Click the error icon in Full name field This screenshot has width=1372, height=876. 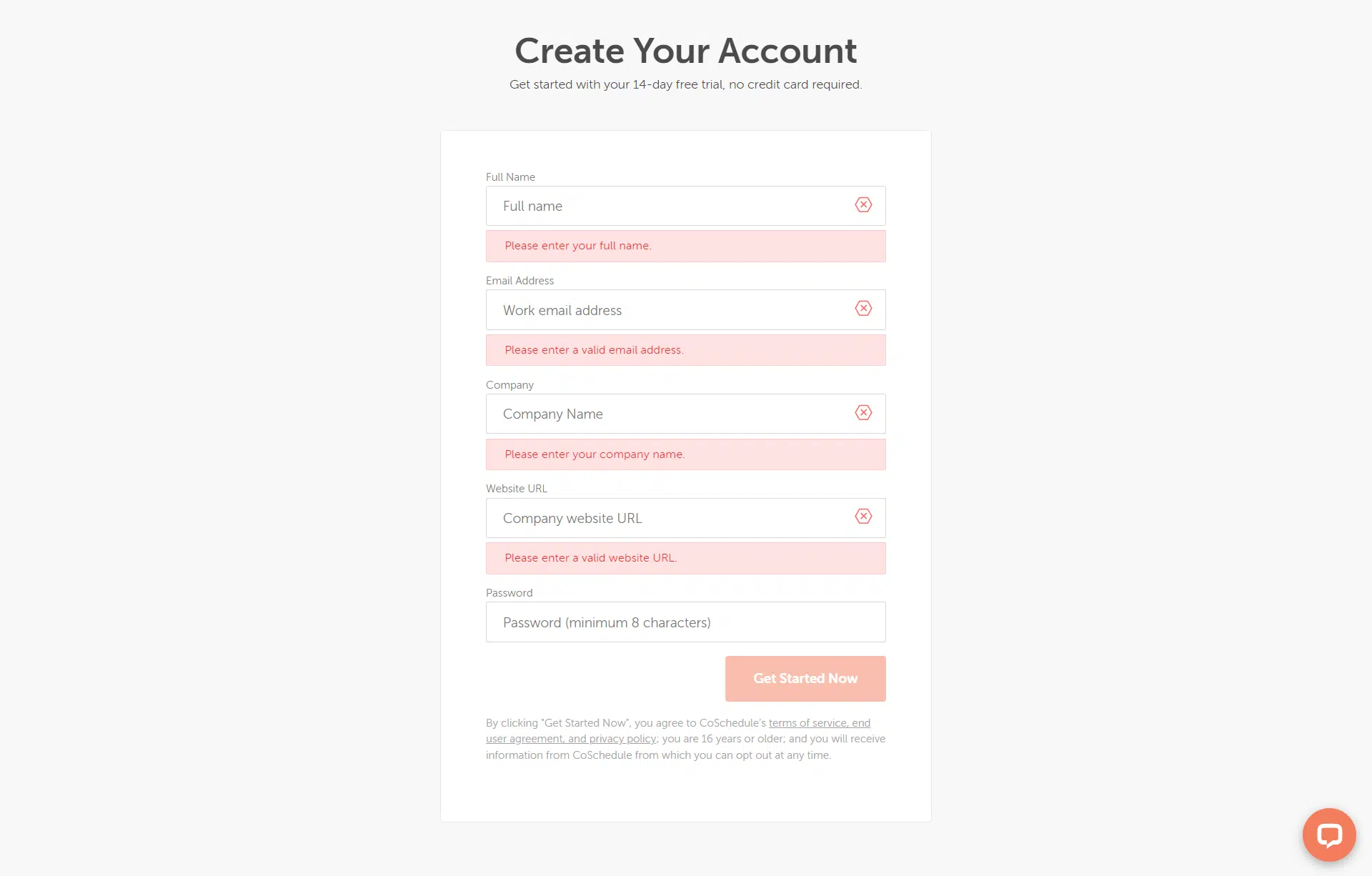(863, 205)
